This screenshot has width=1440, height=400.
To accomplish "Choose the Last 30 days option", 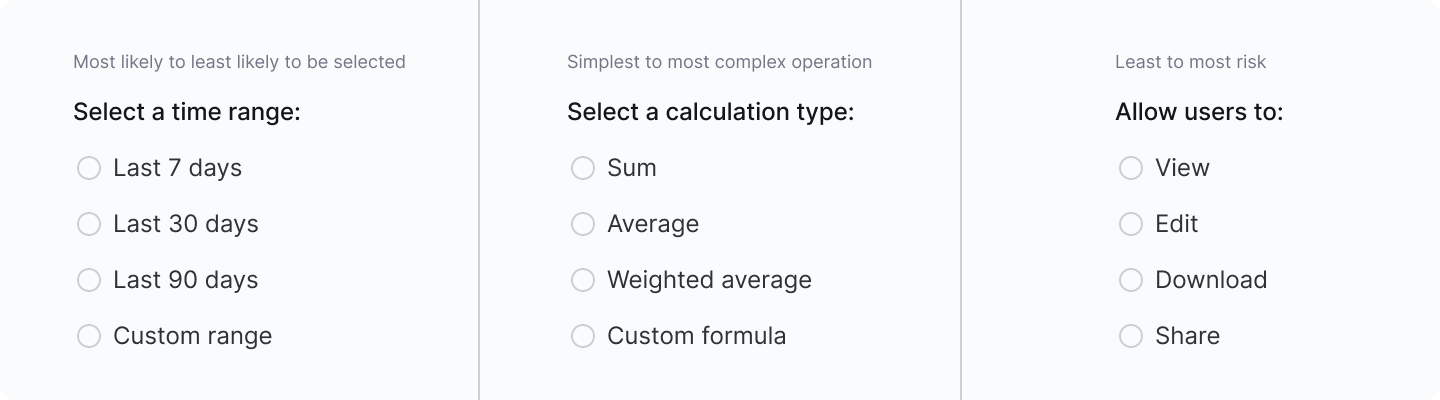I will pyautogui.click(x=89, y=224).
